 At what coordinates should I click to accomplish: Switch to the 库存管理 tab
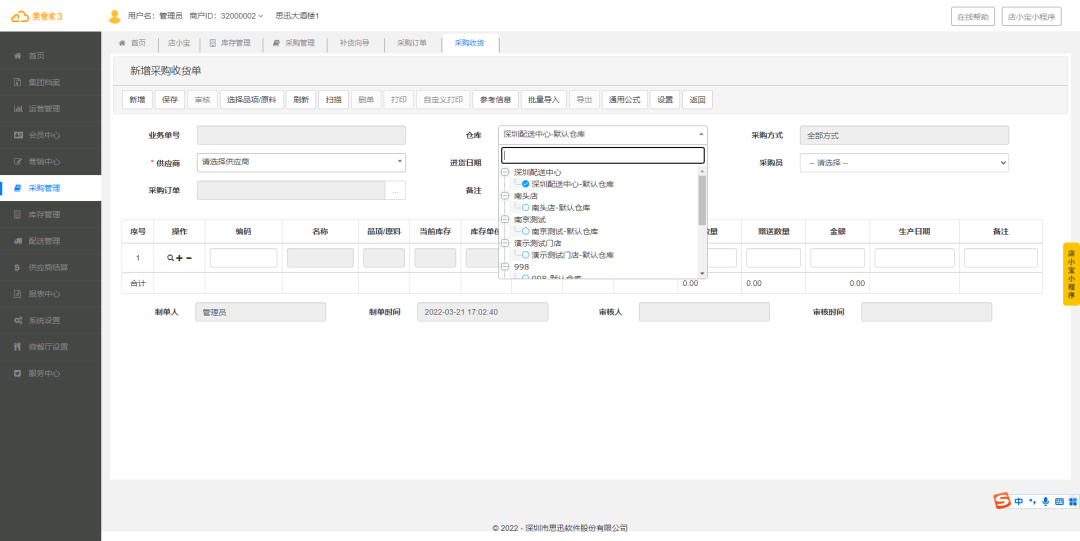coord(230,43)
